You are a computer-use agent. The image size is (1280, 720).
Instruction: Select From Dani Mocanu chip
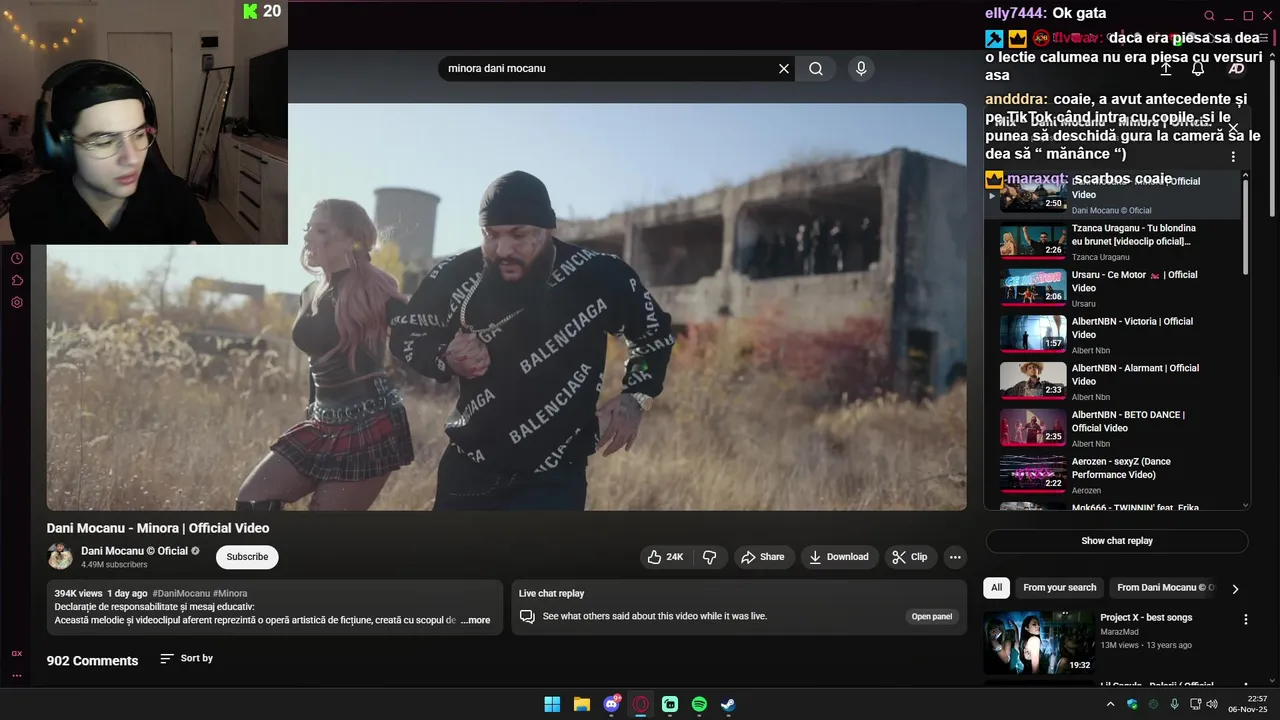[x=1165, y=588]
